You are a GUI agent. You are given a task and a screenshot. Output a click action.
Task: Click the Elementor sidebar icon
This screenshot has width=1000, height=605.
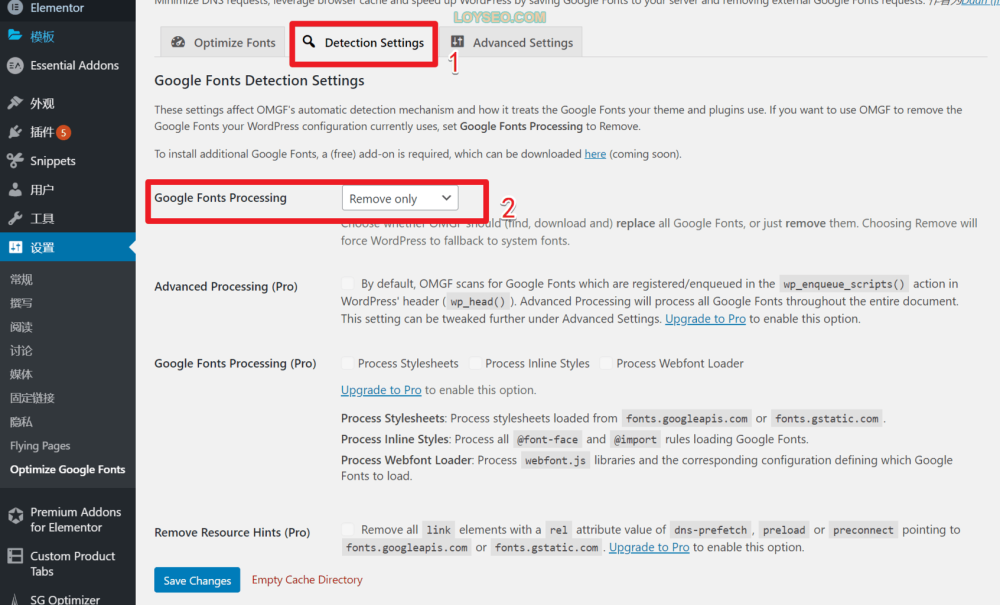tap(15, 7)
